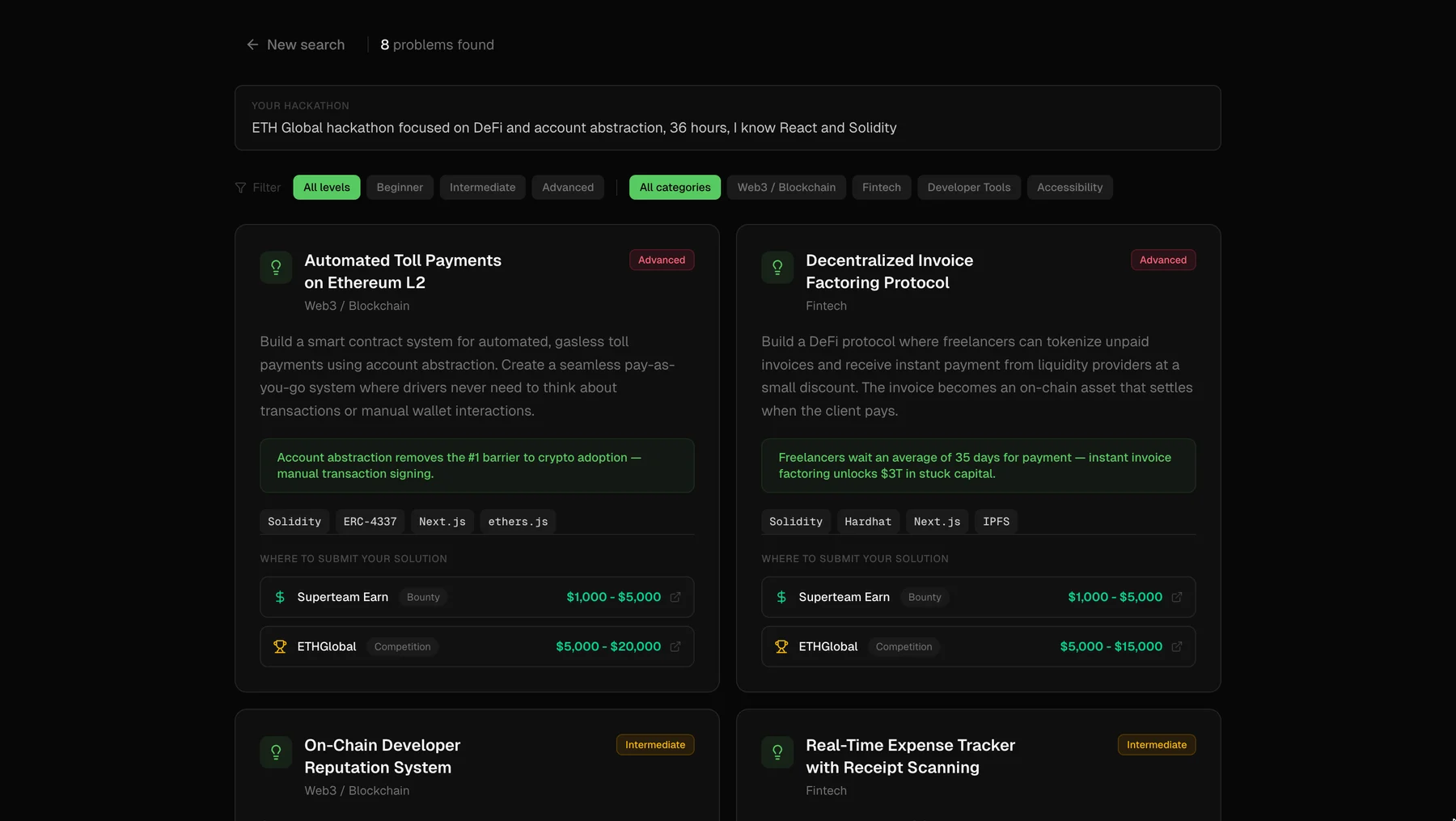Click lightbulb icon on Decentralized Invoice Factoring card
Viewport: 1456px width, 821px height.
(777, 267)
